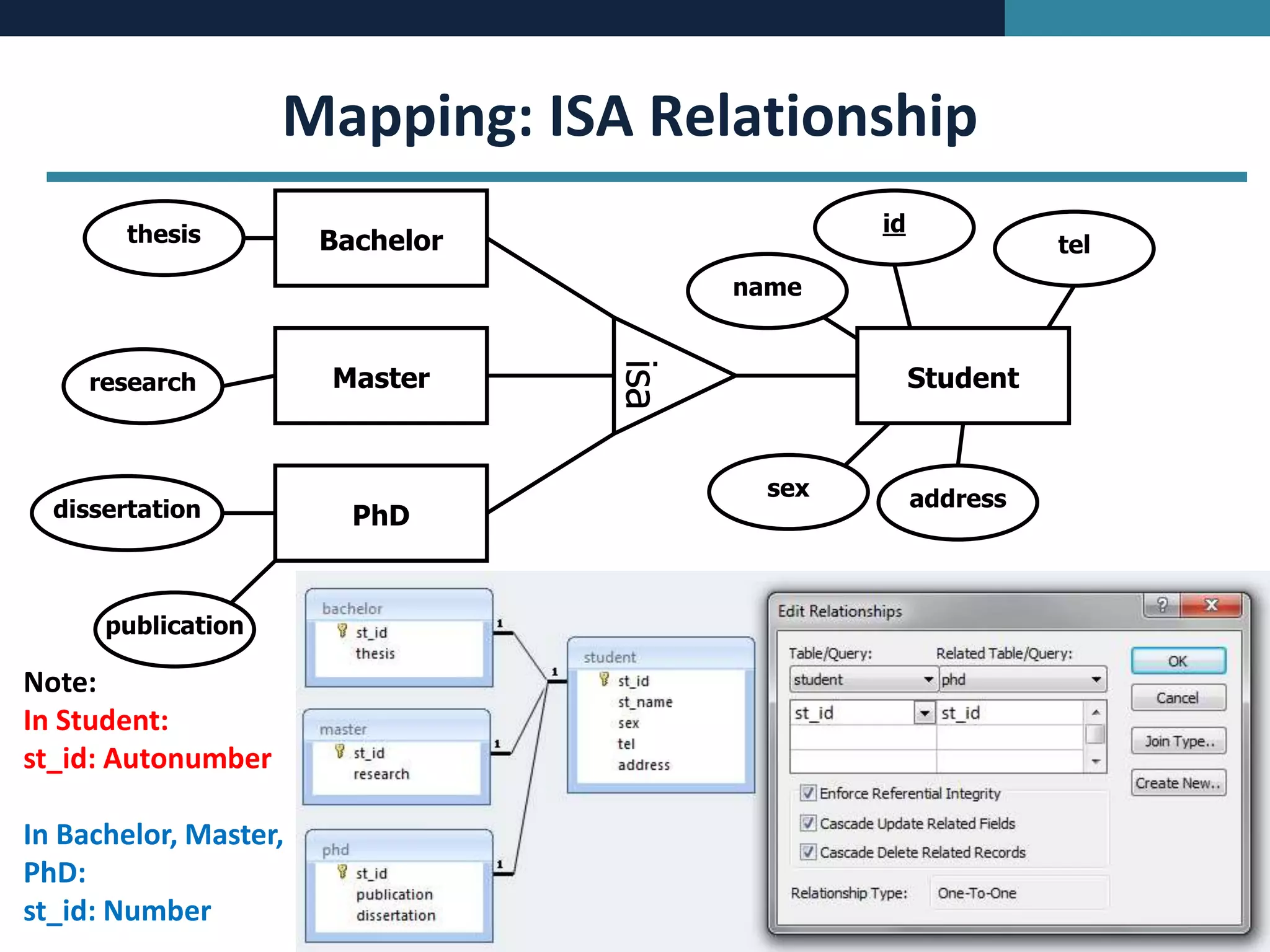The image size is (1270, 952).
Task: Click the master table title bar
Action: click(x=397, y=729)
